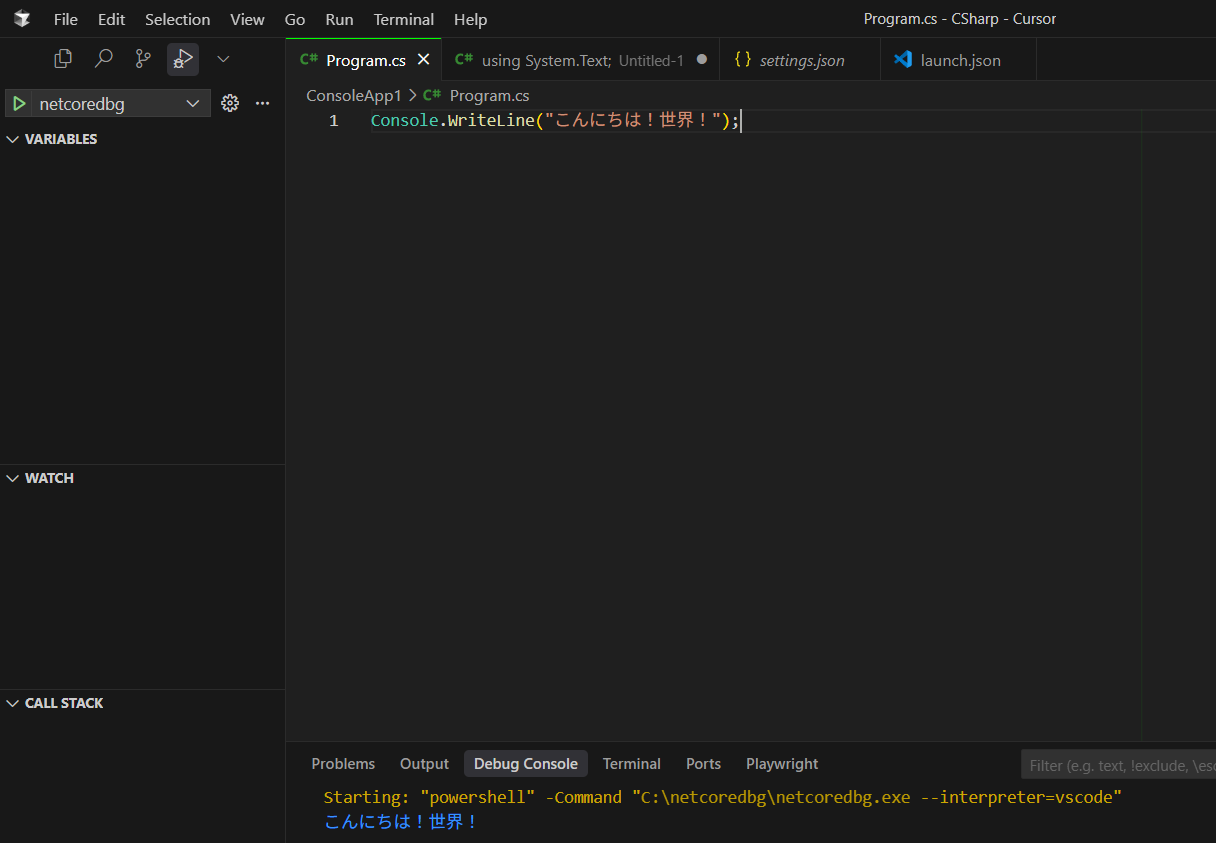Click the Console identifier in code
1216x843 pixels.
(x=404, y=121)
